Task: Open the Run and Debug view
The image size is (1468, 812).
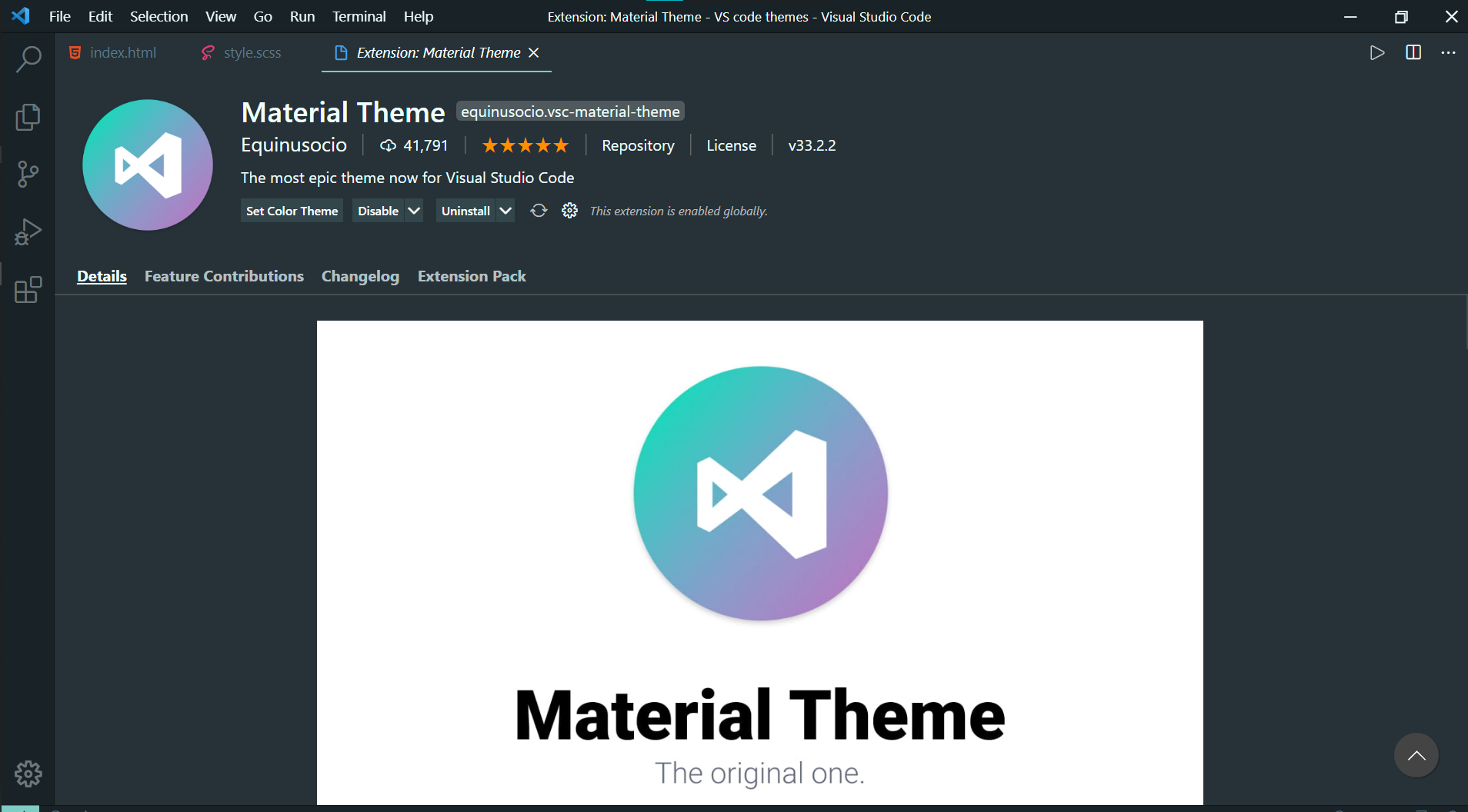Action: [28, 231]
